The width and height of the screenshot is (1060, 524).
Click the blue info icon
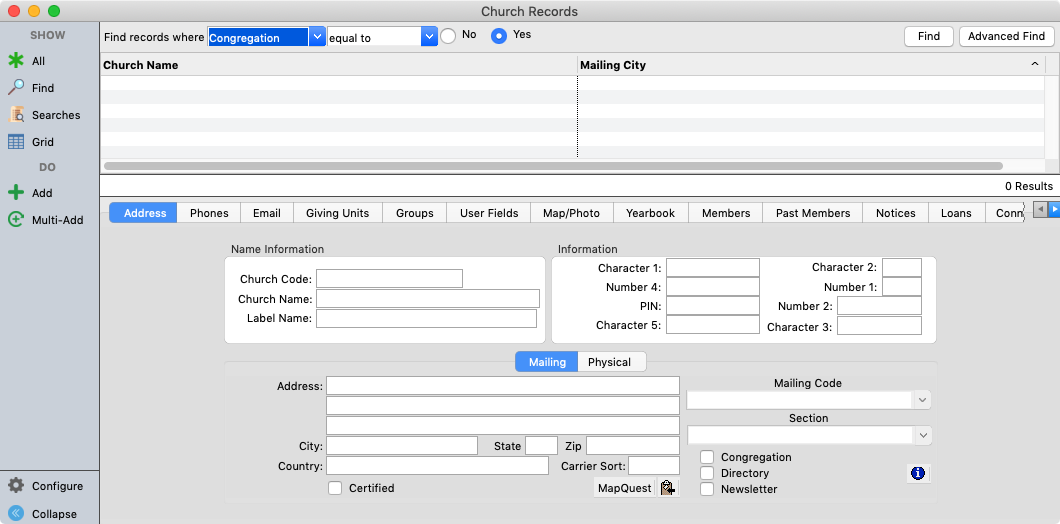click(918, 473)
